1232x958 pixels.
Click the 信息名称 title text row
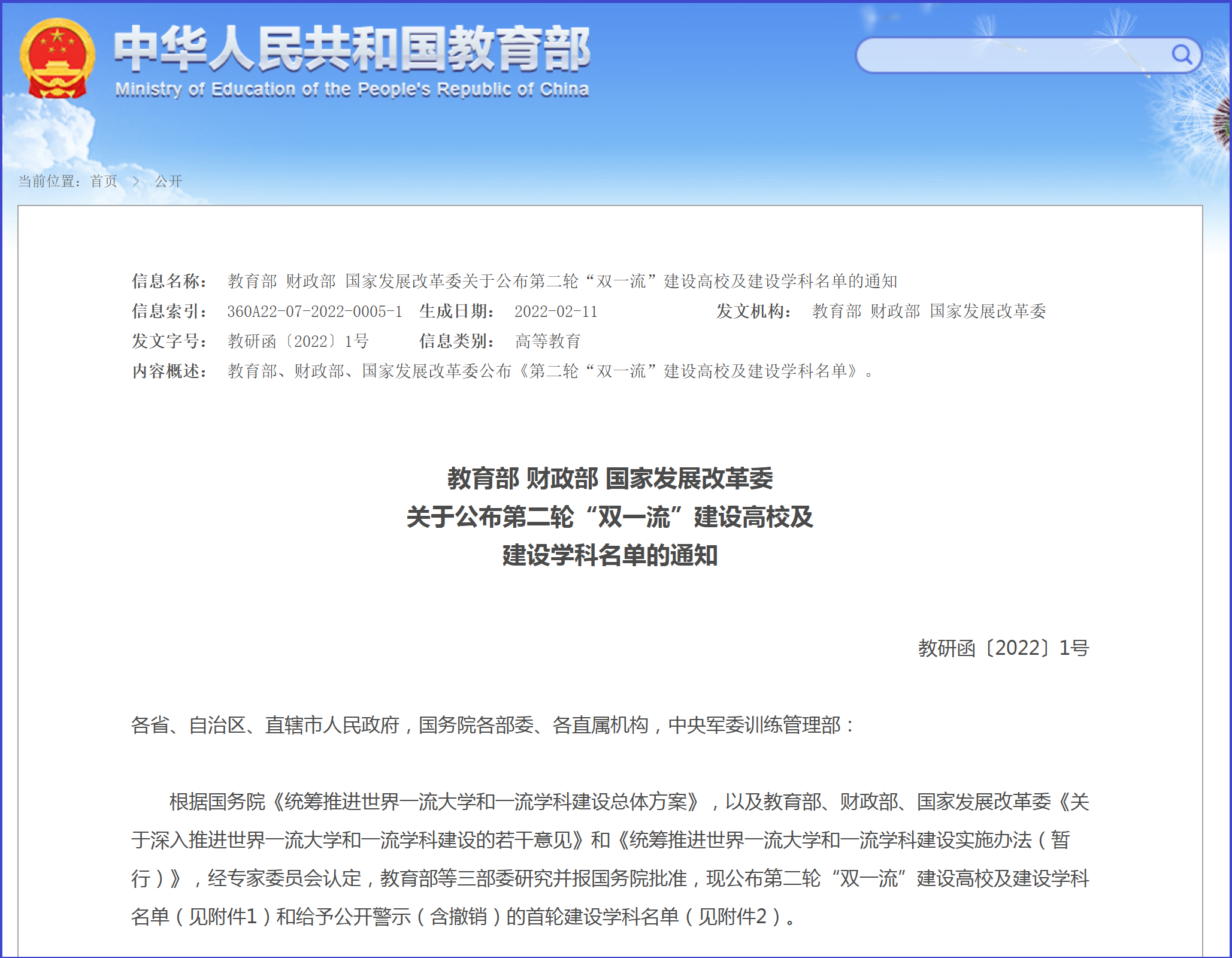click(x=562, y=282)
